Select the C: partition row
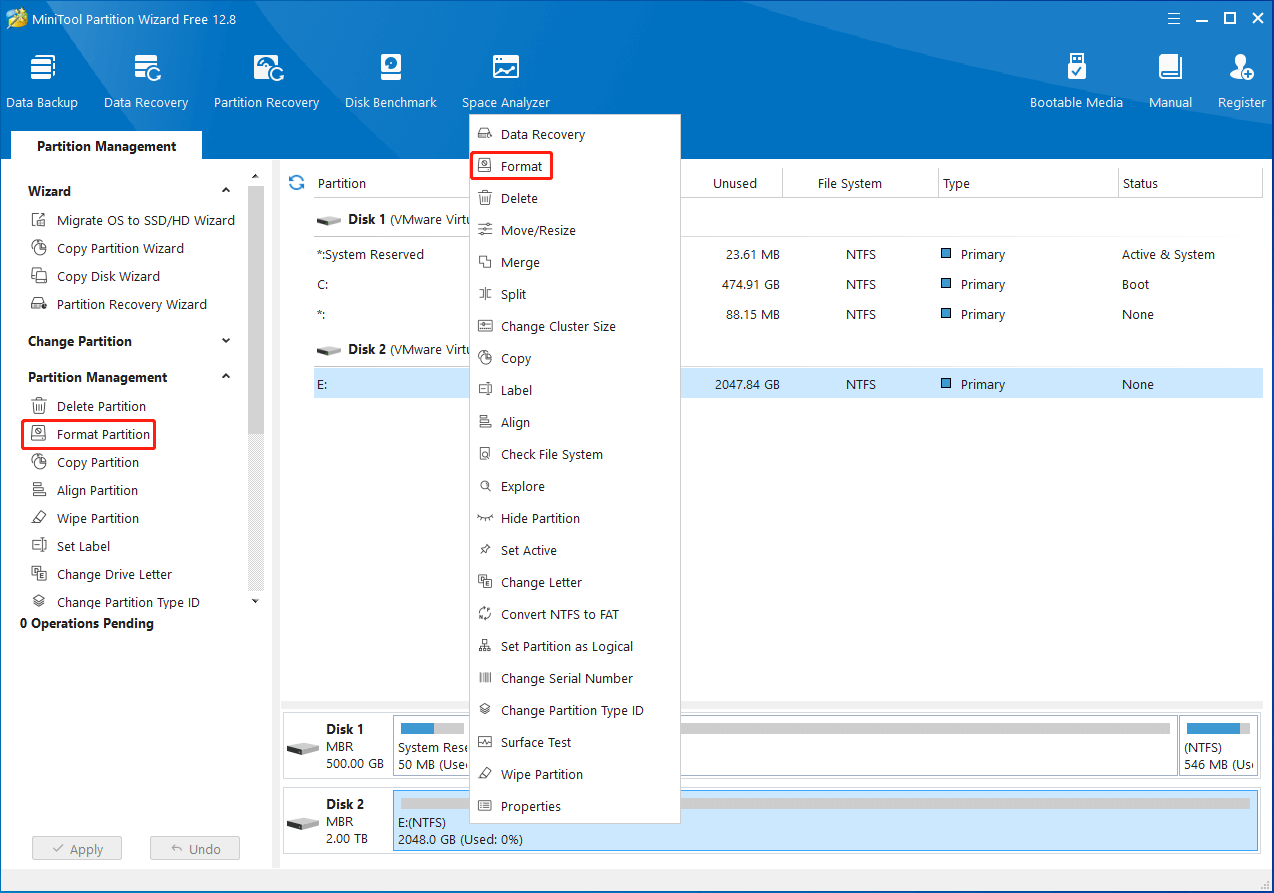Screen dimensions: 1274x893 pyautogui.click(x=786, y=284)
